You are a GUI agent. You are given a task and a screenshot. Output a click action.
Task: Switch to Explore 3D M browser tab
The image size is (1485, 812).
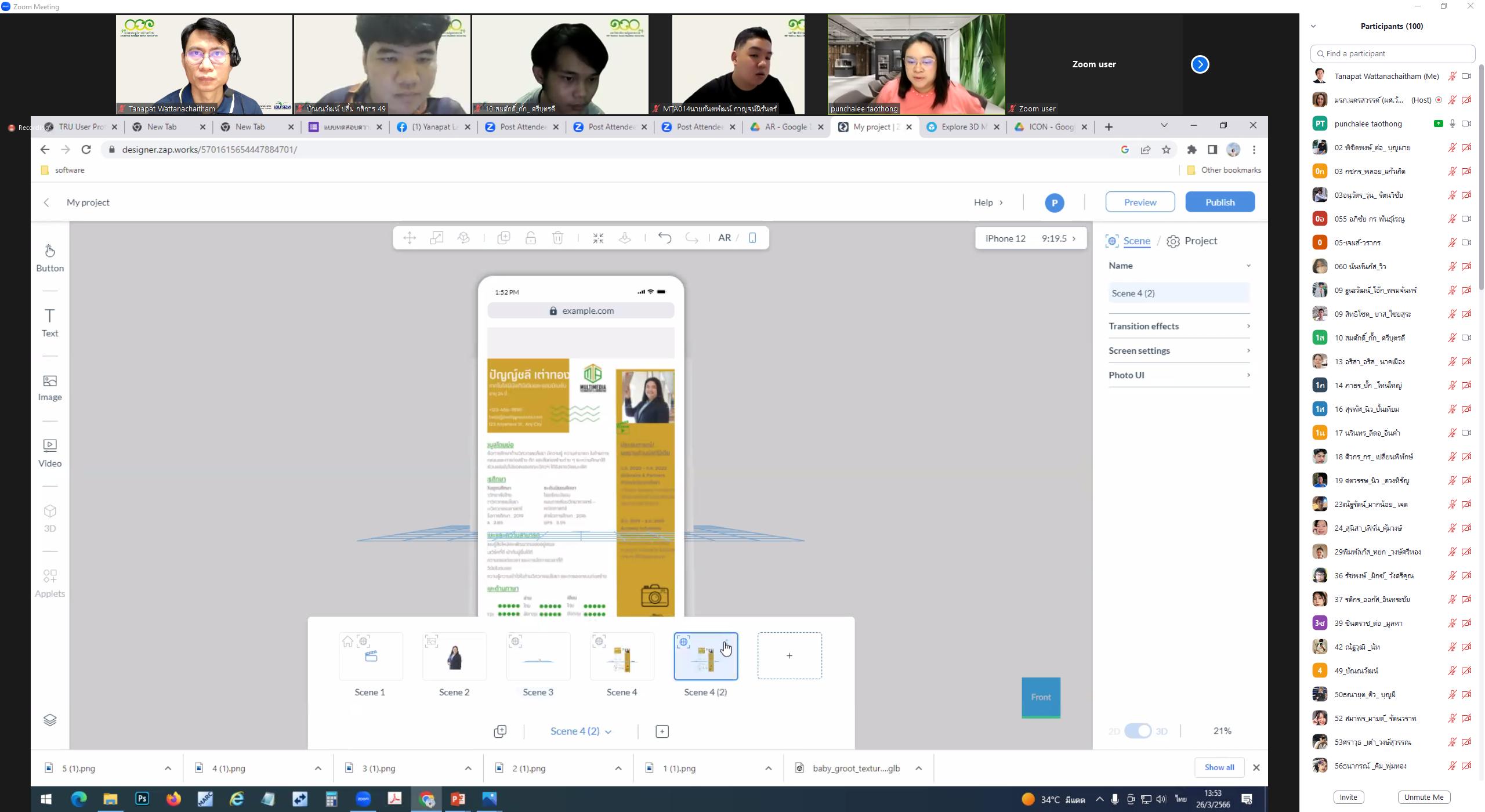point(962,127)
